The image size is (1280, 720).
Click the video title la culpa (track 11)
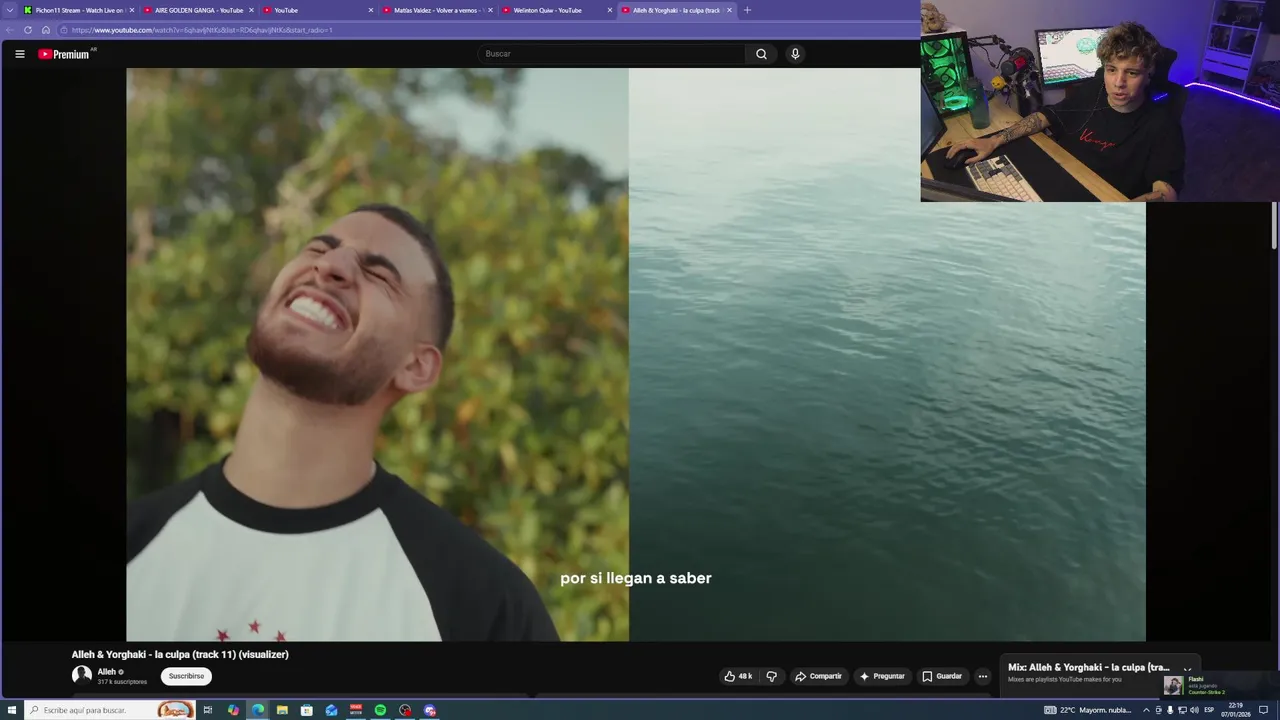(180, 654)
